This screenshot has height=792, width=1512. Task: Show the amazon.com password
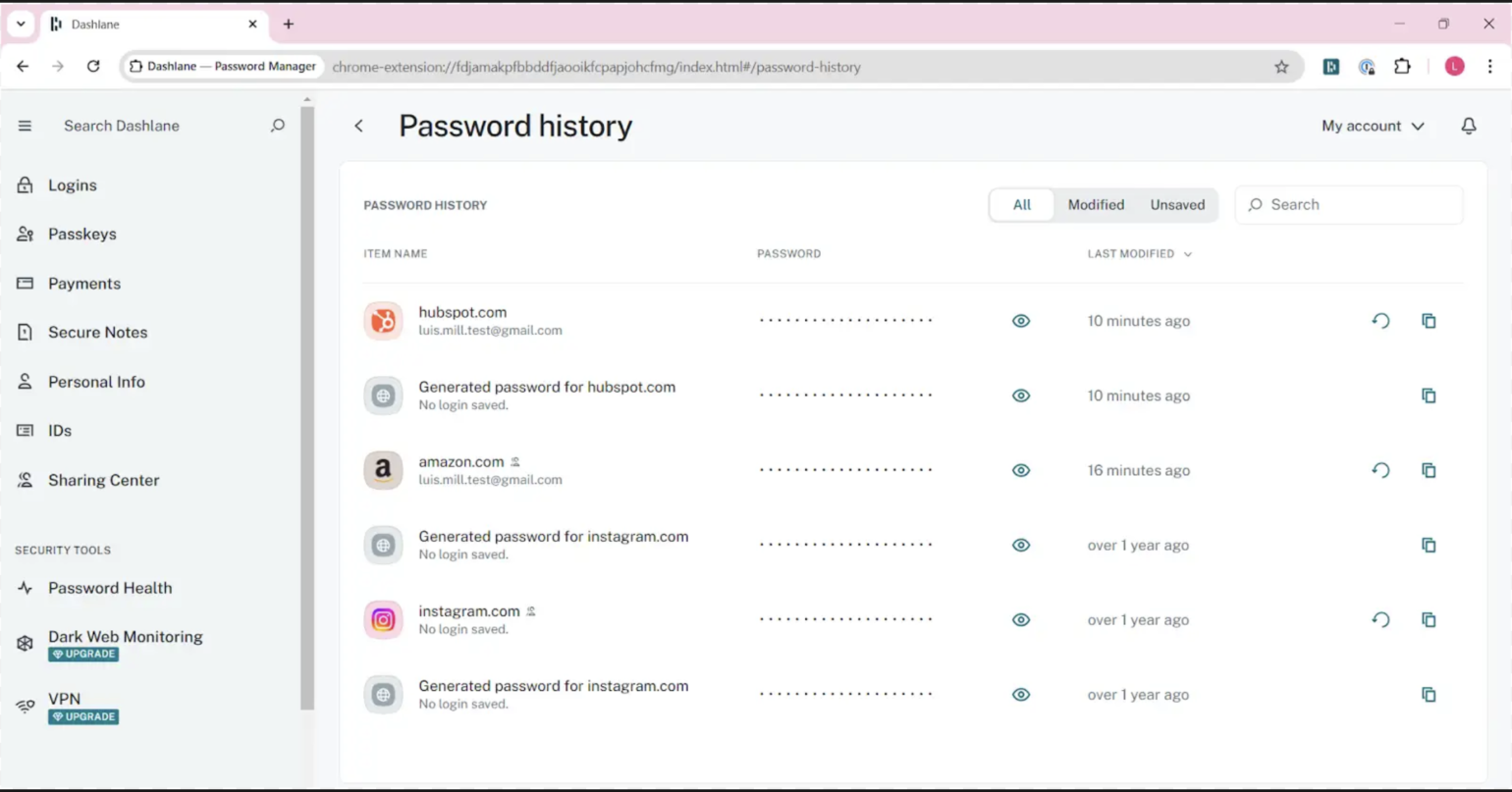click(x=1020, y=470)
